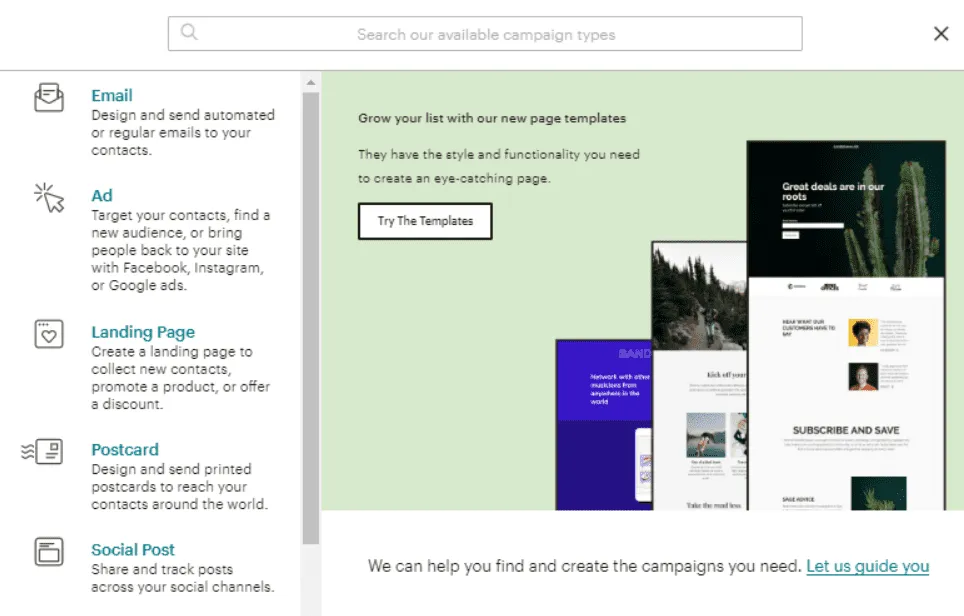Open the Email campaign type

(112, 96)
